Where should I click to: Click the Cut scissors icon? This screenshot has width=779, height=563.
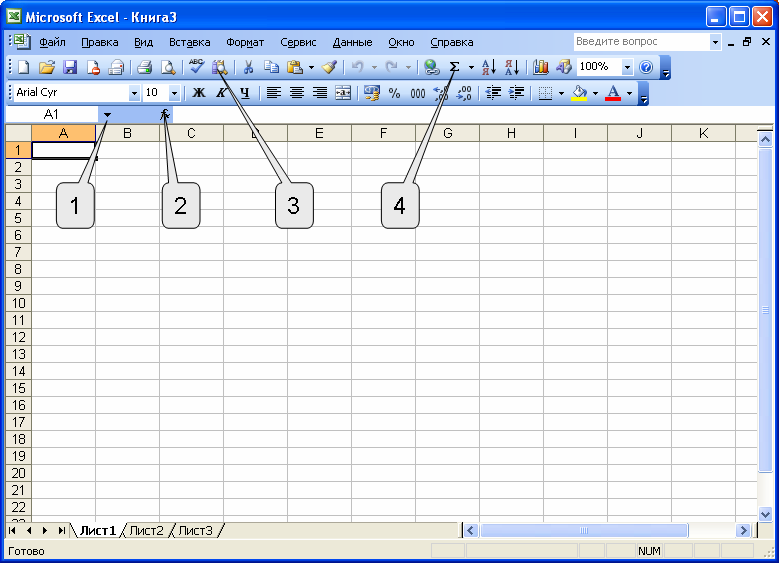pyautogui.click(x=246, y=67)
